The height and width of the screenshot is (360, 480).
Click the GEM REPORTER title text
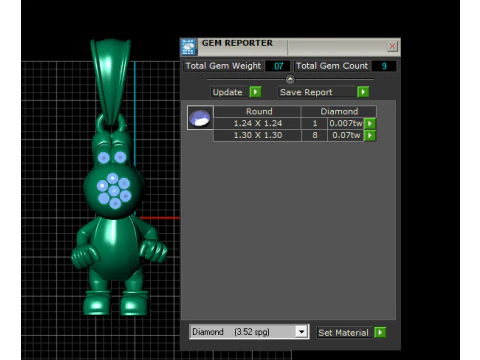237,43
